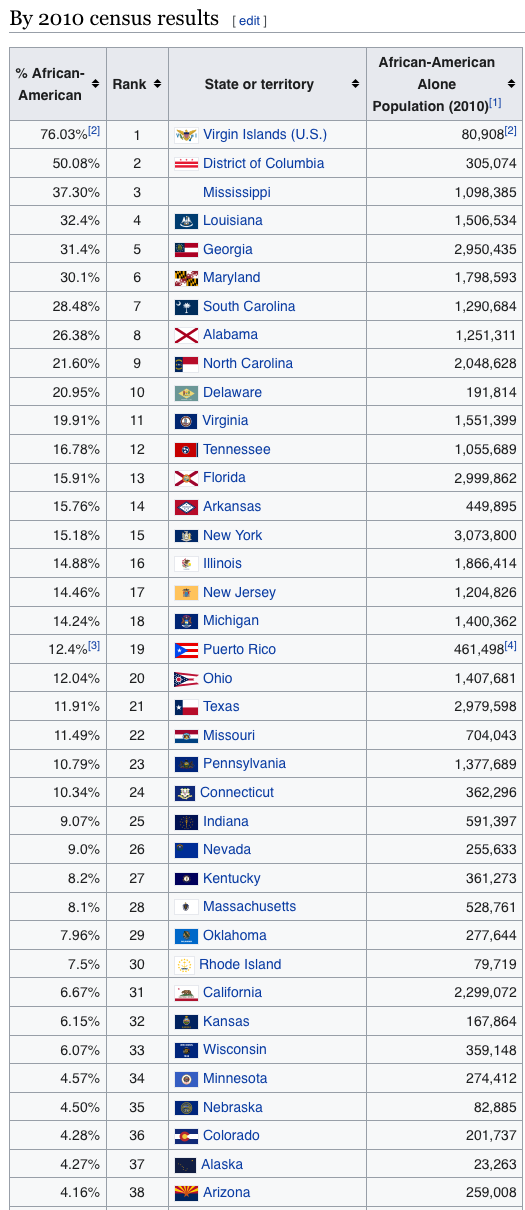Image resolution: width=525 pixels, height=1210 pixels.
Task: Sort table by % African-American column
Action: [96, 84]
